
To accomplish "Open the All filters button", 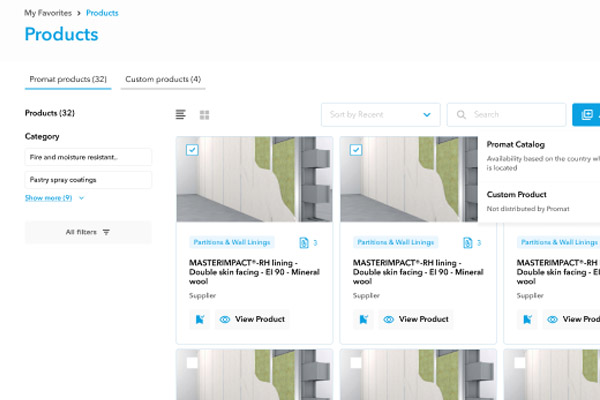I will click(88, 232).
